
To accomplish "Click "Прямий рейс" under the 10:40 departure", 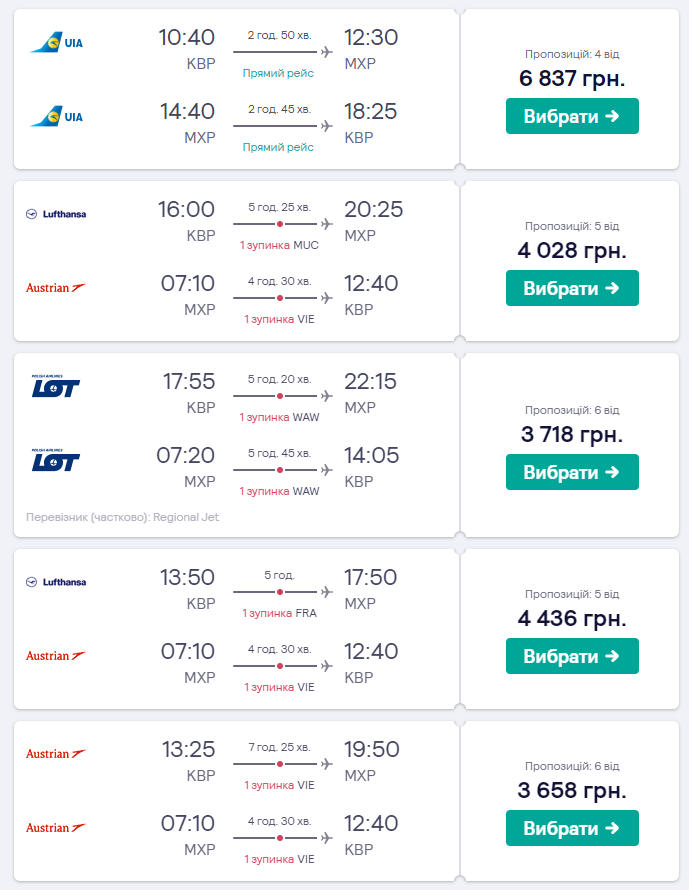I will pyautogui.click(x=279, y=73).
